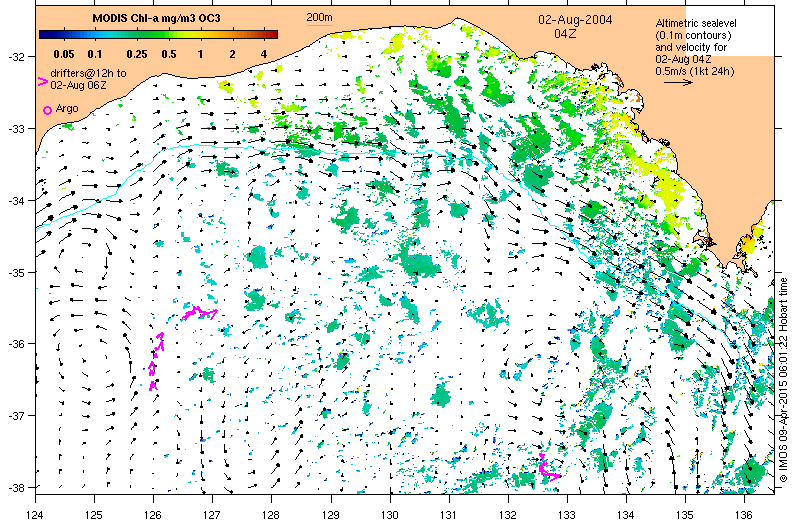Click the latitude label '-38'
Viewport: 800px width, 520px height.
pos(15,487)
